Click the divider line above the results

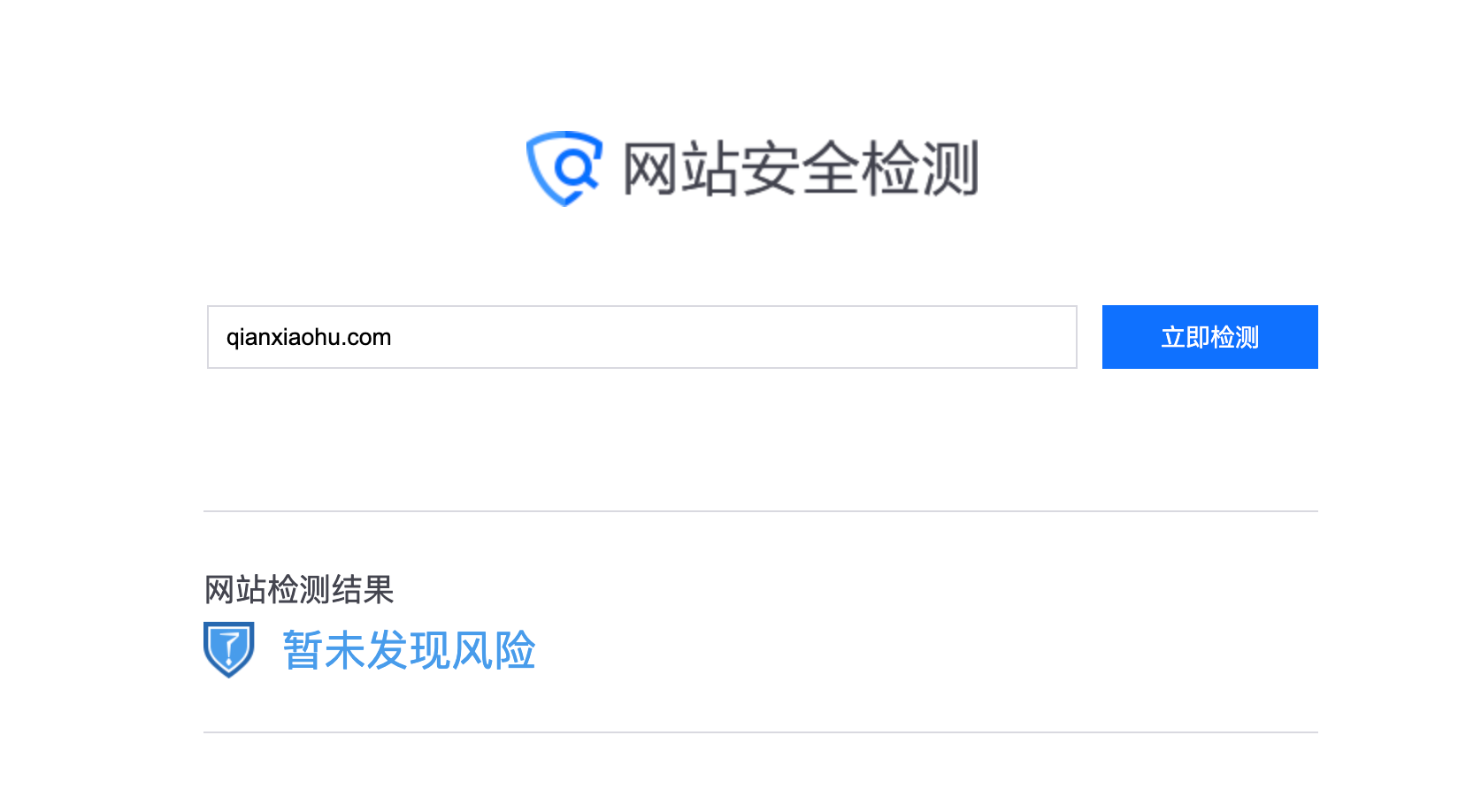pyautogui.click(x=761, y=511)
